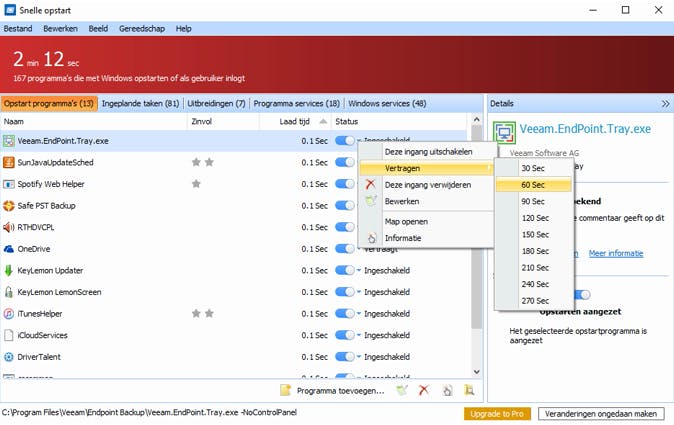
Task: Click the hand icon next to Informatie
Action: pos(372,238)
